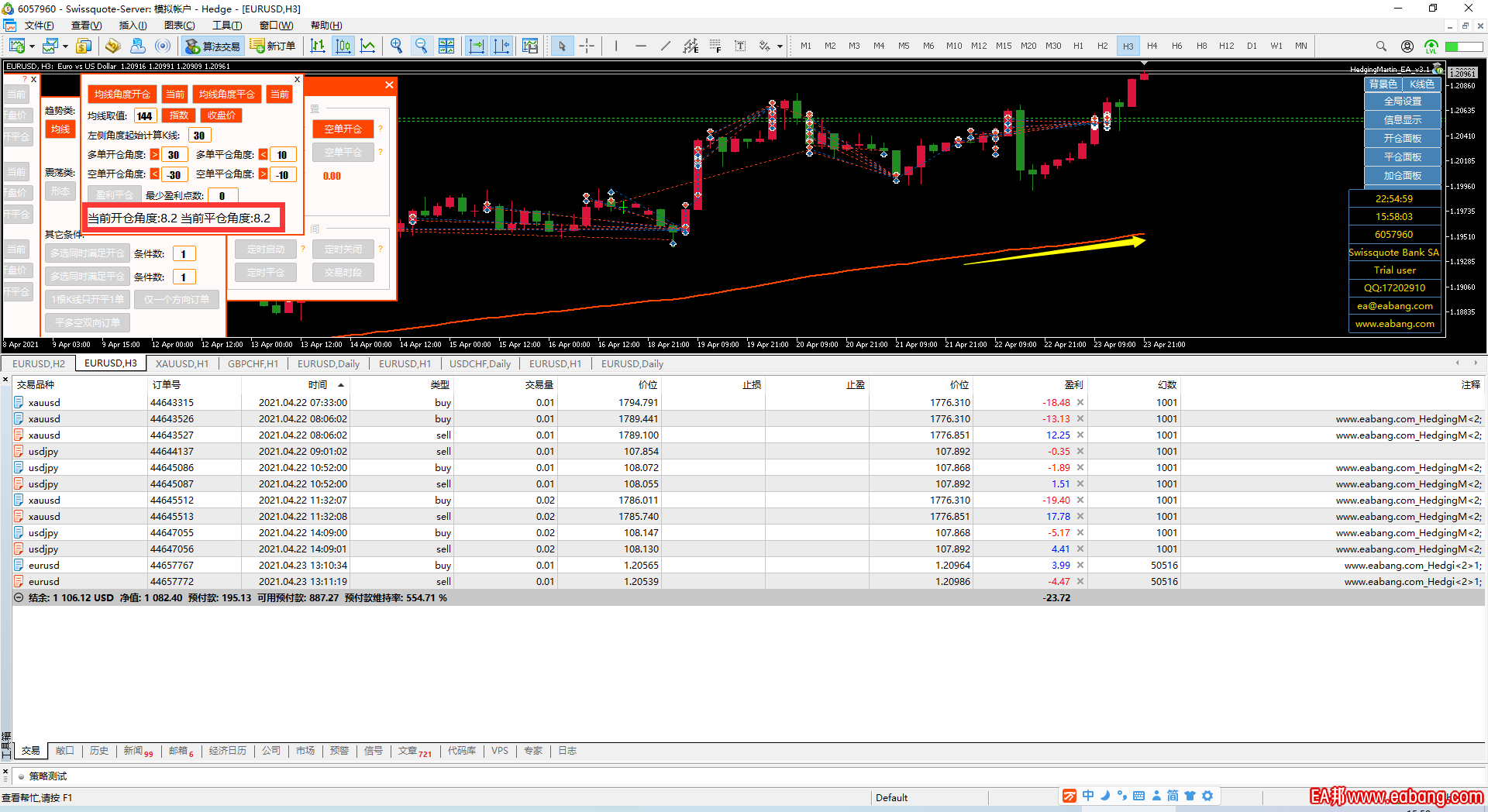Click the zoom out magnifier icon

[421, 46]
